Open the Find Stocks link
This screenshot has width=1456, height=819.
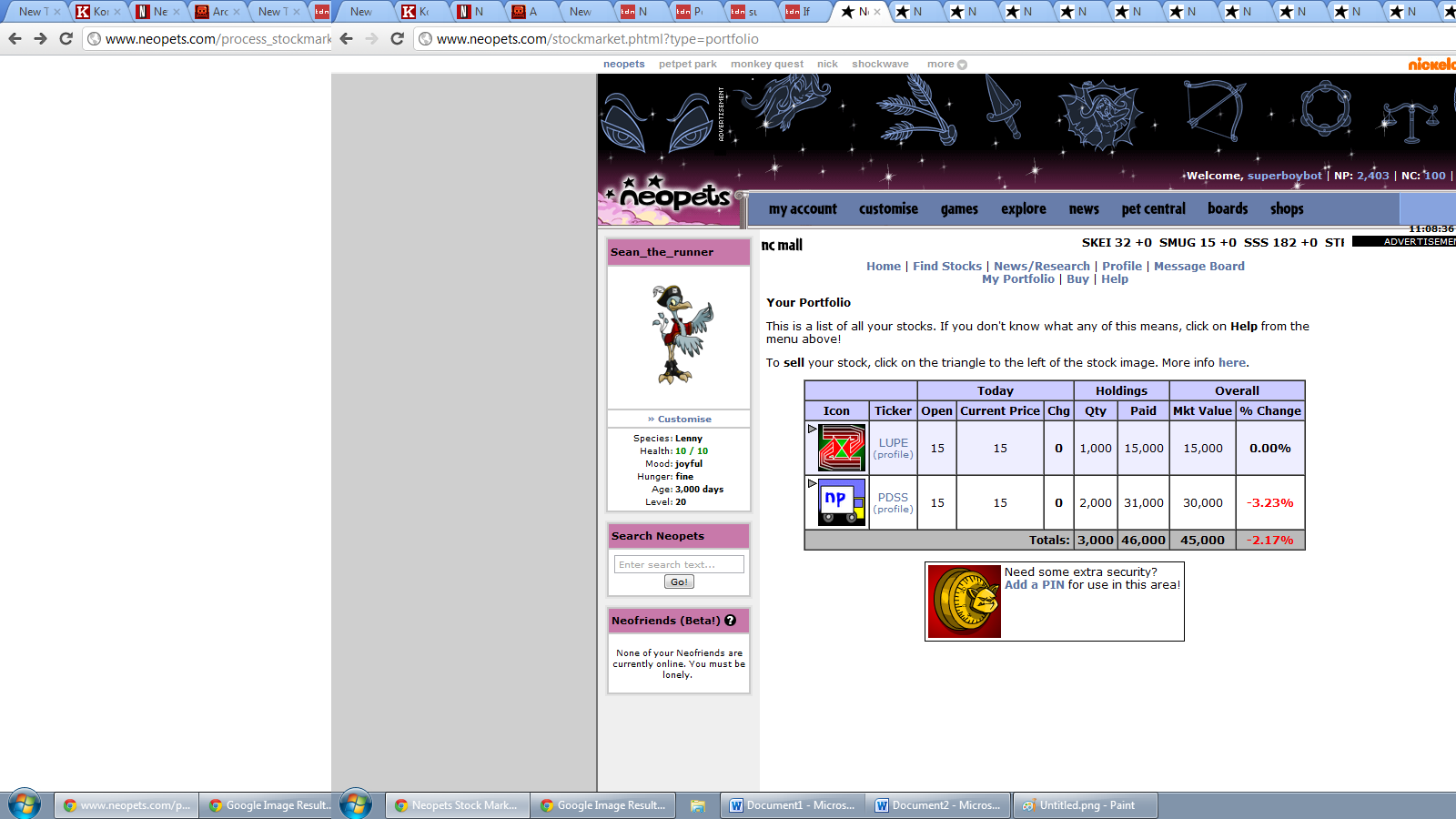pos(947,267)
